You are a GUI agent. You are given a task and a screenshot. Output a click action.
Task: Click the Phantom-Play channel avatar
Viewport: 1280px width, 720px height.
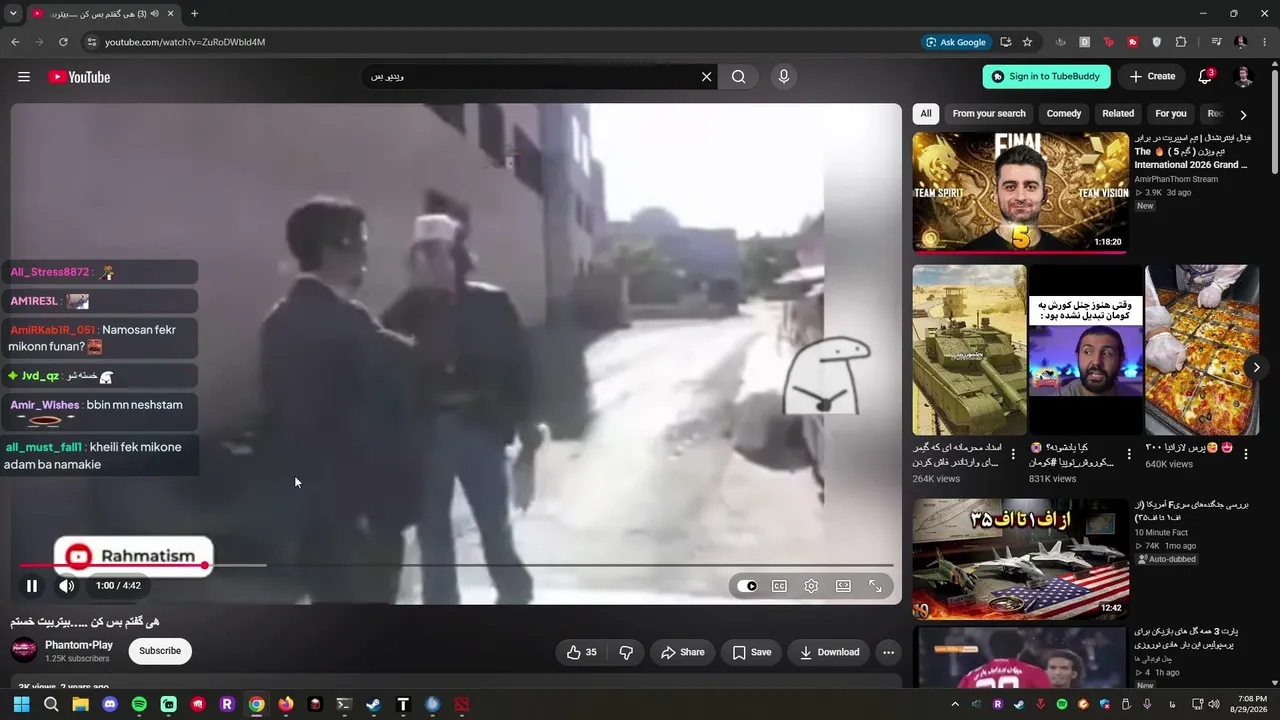point(24,651)
